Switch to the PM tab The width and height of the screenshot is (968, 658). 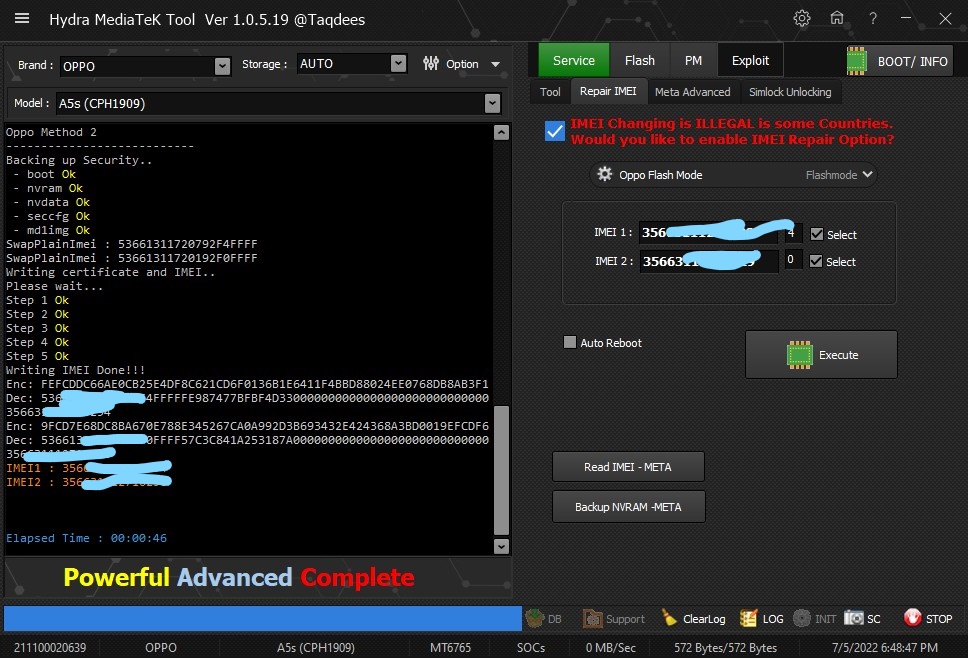coord(693,60)
